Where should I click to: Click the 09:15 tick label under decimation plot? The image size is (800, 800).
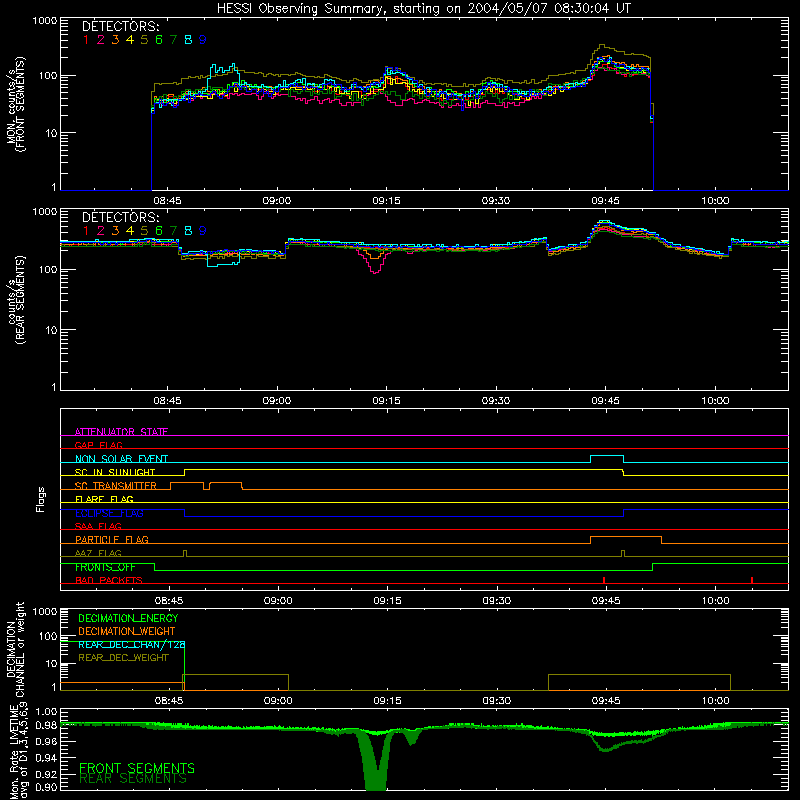click(387, 701)
